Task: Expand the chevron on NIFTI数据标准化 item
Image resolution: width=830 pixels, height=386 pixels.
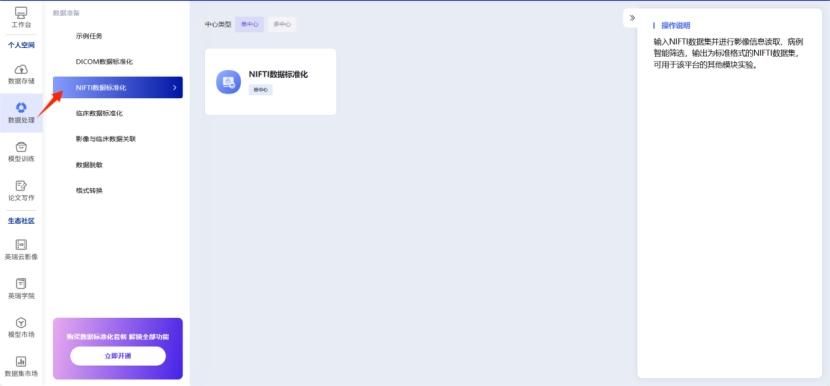Action: 174,87
